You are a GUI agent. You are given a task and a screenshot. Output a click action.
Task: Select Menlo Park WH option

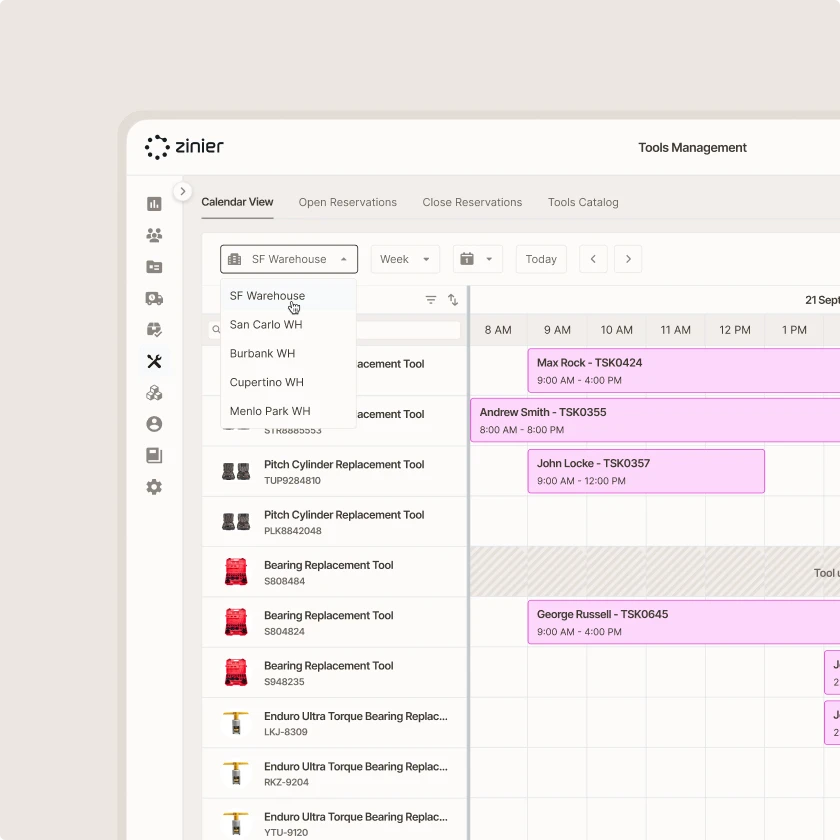(x=289, y=411)
